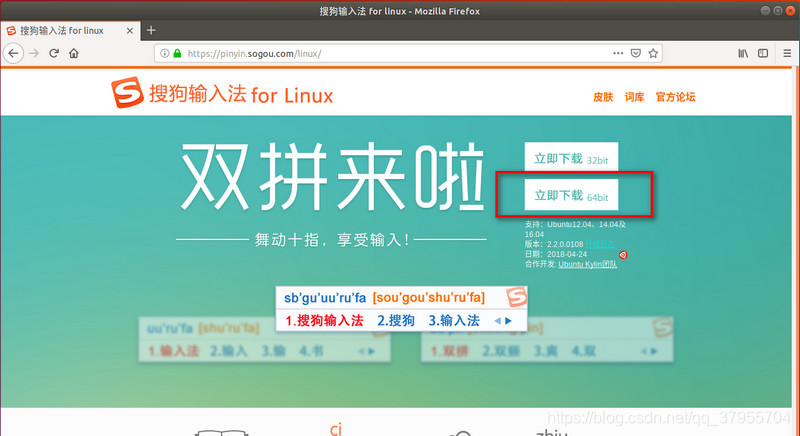This screenshot has height=436, width=800.
Task: Click the 版本:2.2.0.0108 text
Action: coord(554,244)
